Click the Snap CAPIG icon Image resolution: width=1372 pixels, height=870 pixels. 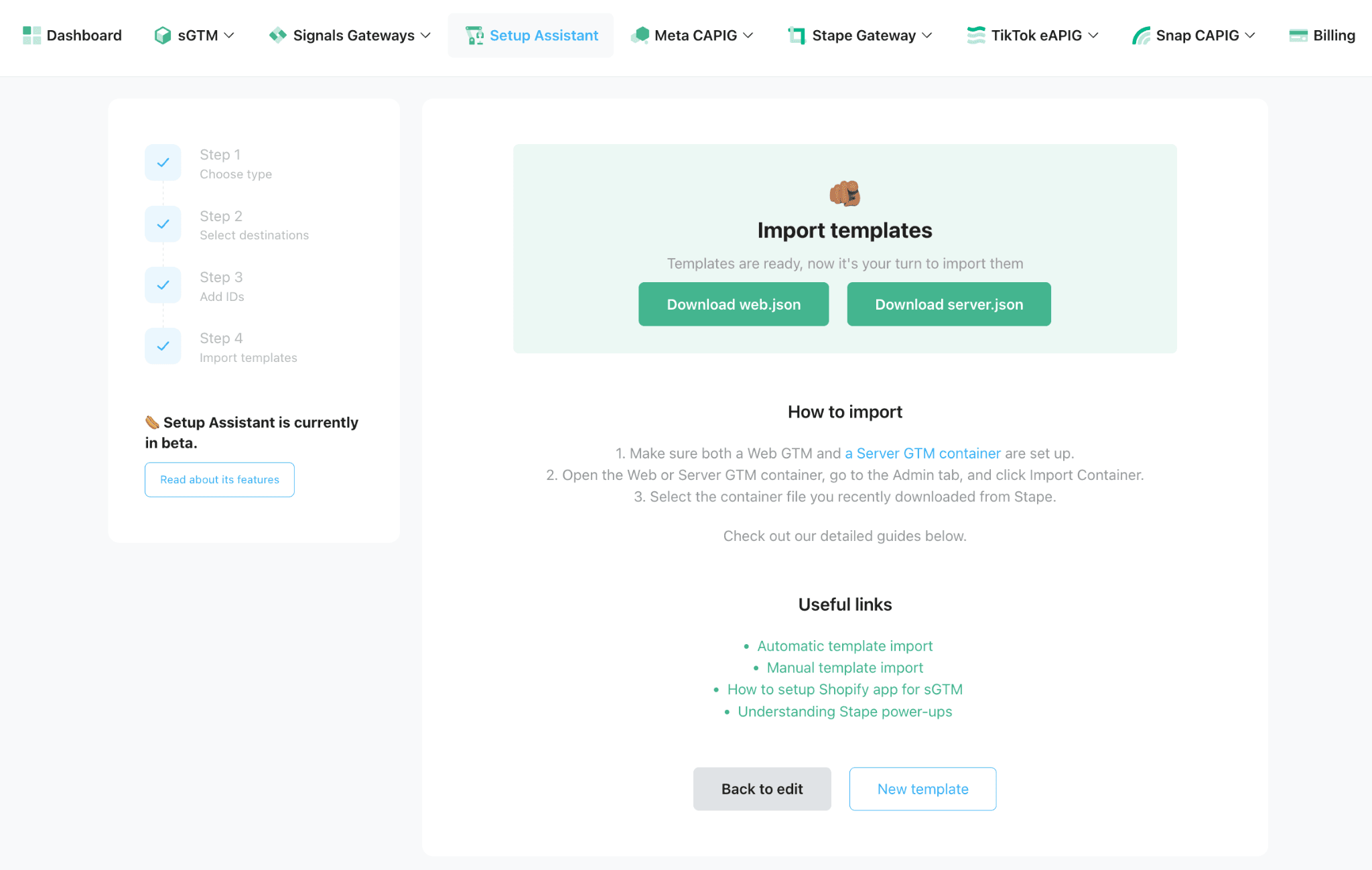click(1141, 35)
